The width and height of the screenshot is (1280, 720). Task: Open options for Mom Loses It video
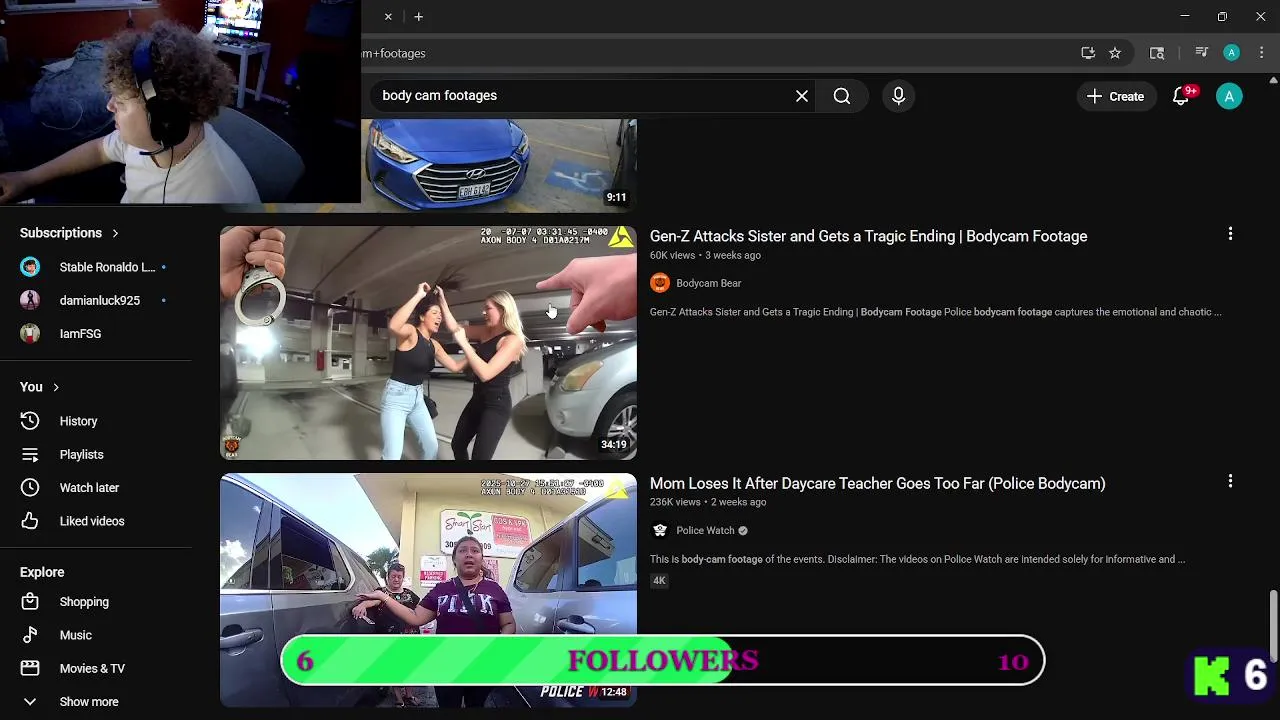pos(1230,481)
